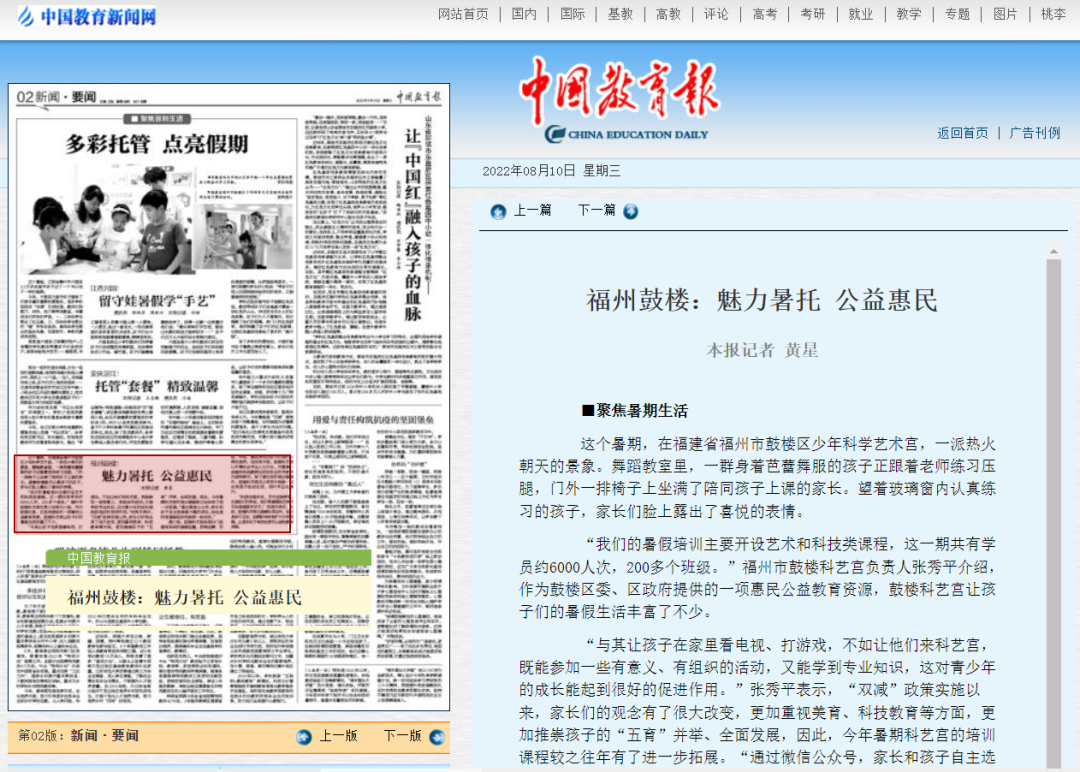1080x772 pixels.
Task: Open the 国内 news section
Action: click(524, 14)
